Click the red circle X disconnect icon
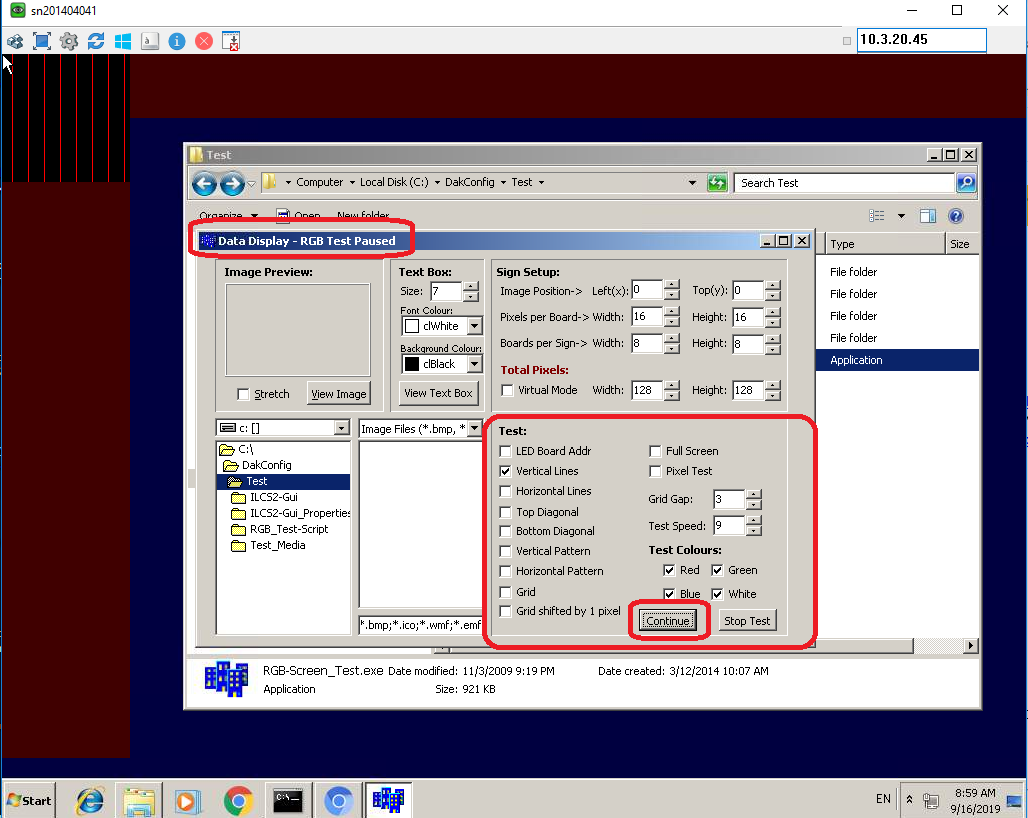Viewport: 1028px width, 818px height. tap(204, 41)
